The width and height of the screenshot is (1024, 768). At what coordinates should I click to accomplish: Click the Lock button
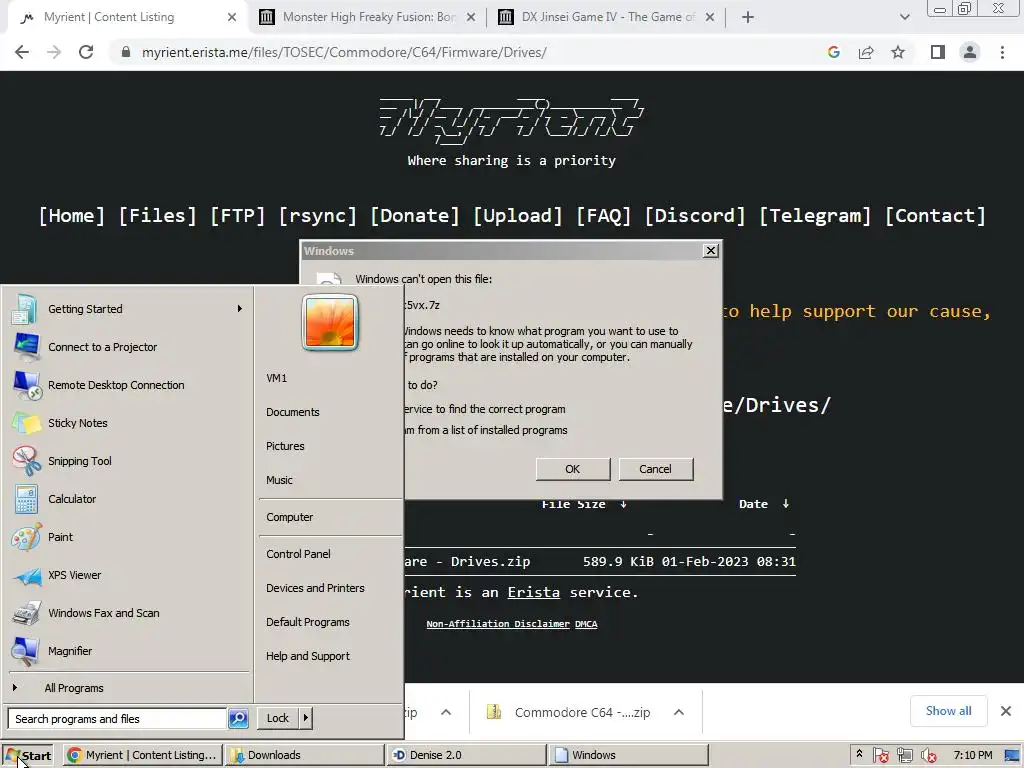point(278,718)
